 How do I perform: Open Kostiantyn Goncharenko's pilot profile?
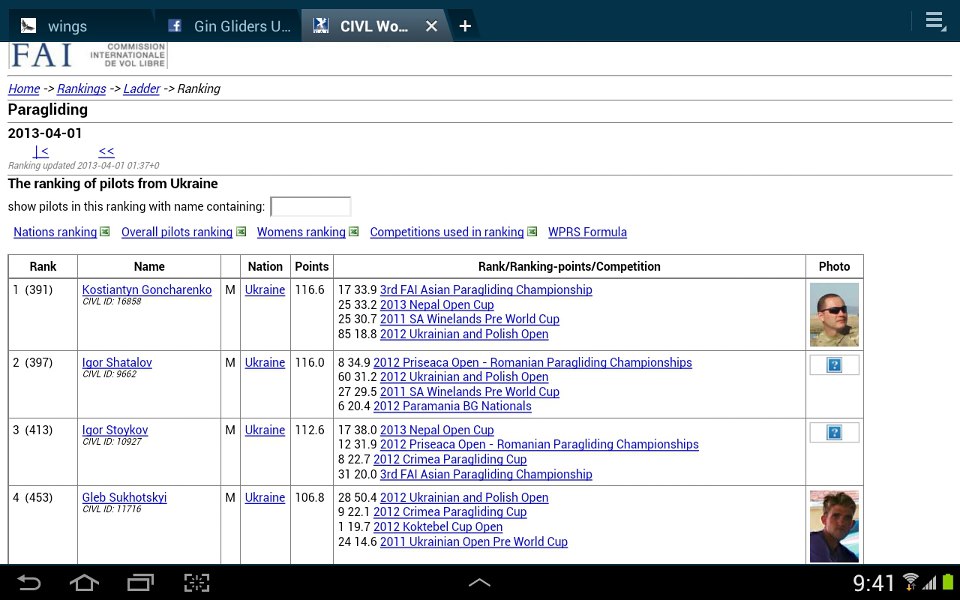(x=146, y=290)
